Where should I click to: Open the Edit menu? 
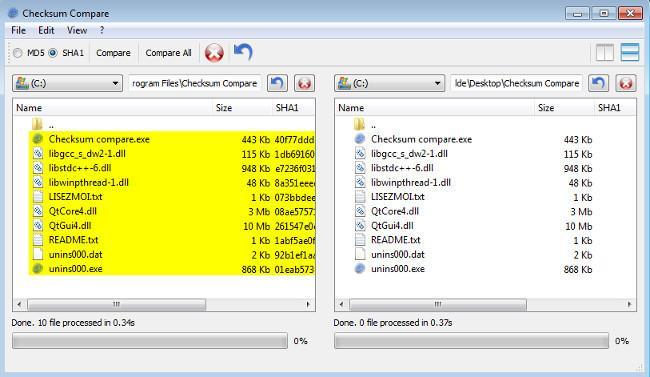point(46,30)
